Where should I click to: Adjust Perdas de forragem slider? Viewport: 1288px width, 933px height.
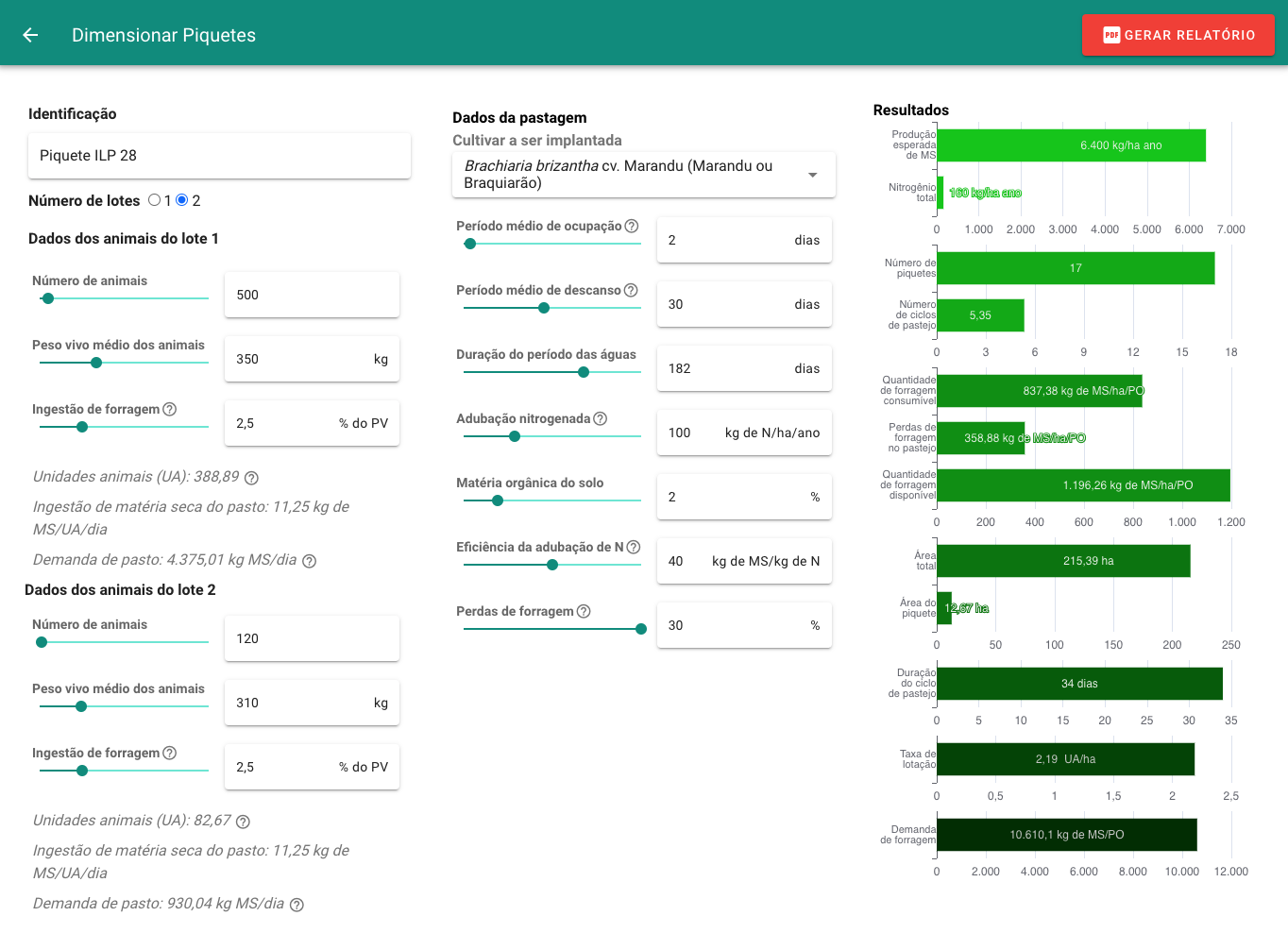[552, 629]
